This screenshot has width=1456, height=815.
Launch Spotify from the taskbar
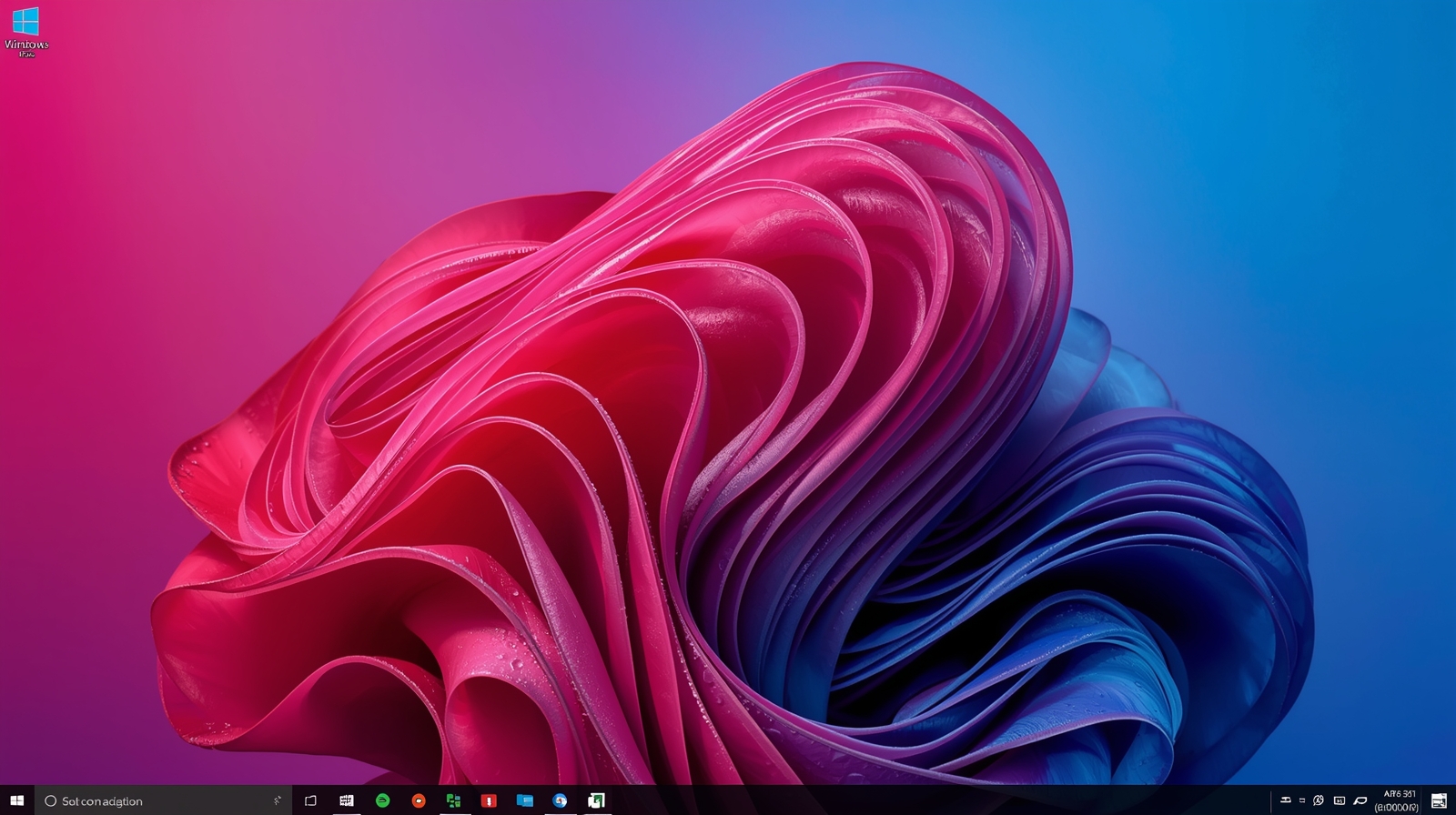382,800
